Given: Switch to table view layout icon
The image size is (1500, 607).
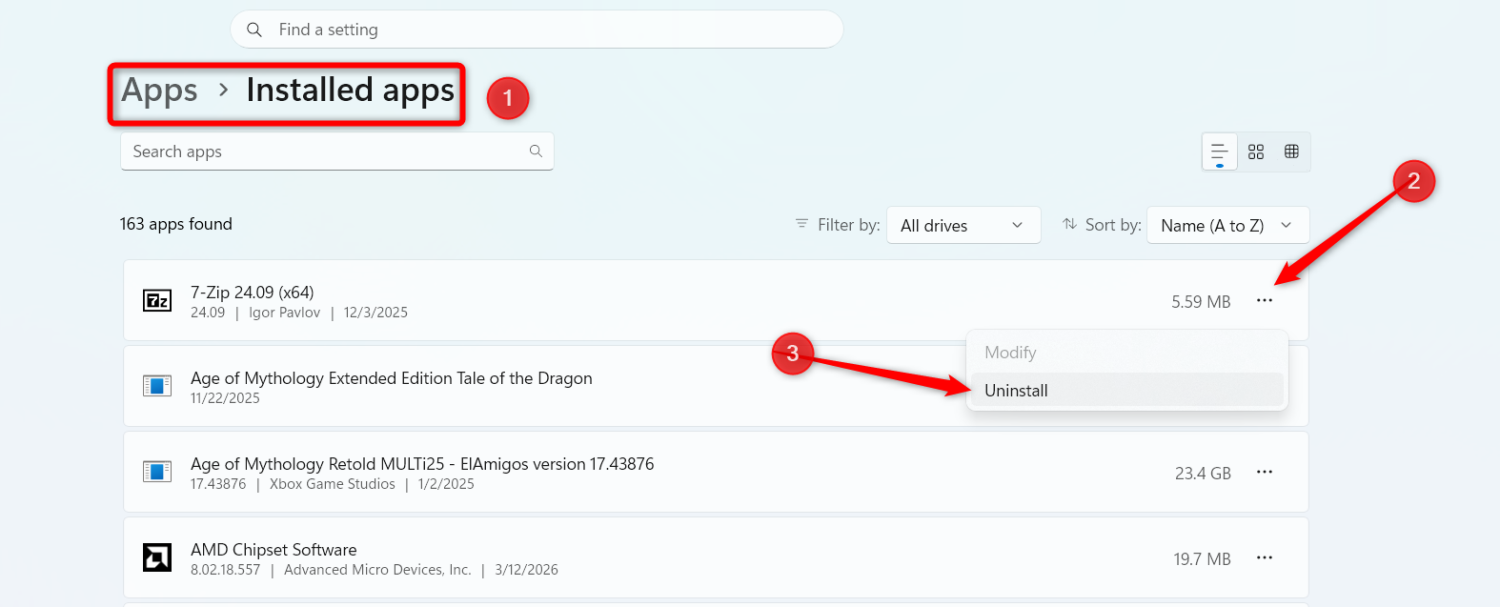Looking at the screenshot, I should (1291, 152).
